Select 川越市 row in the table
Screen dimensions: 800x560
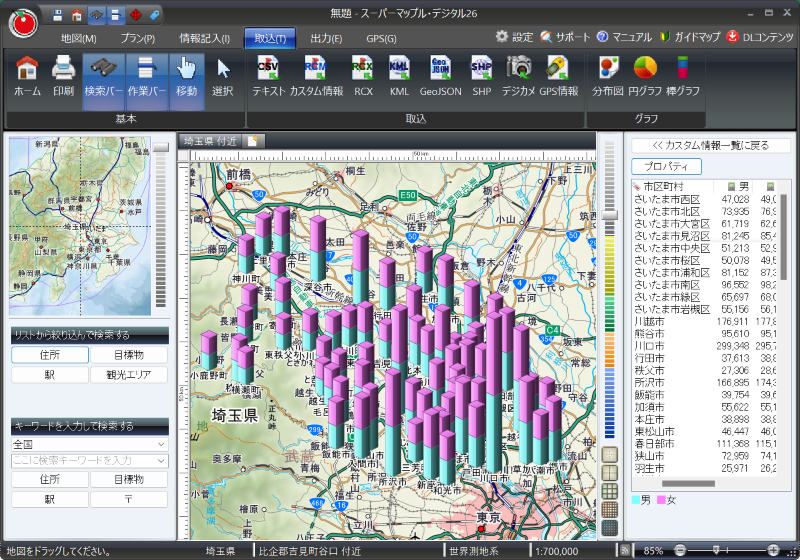pos(705,321)
